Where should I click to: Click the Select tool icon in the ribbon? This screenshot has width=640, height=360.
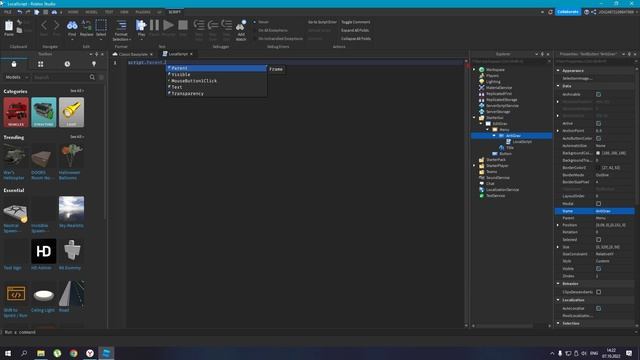click(x=101, y=25)
